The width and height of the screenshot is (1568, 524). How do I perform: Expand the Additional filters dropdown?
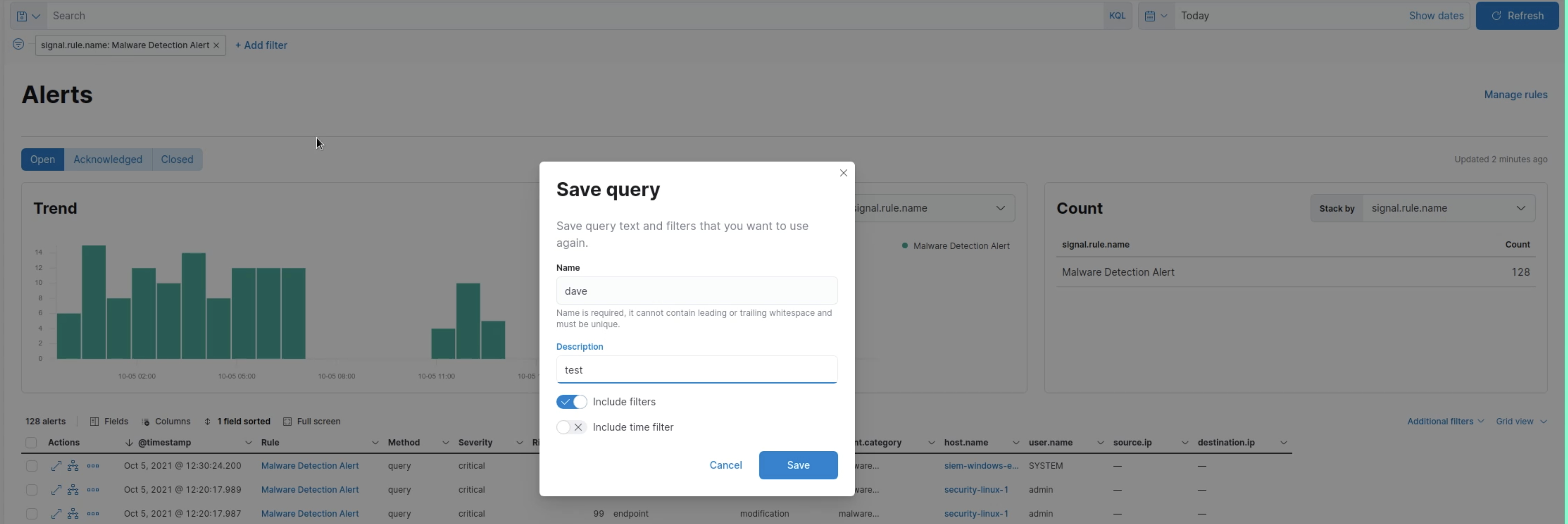[x=1444, y=421]
